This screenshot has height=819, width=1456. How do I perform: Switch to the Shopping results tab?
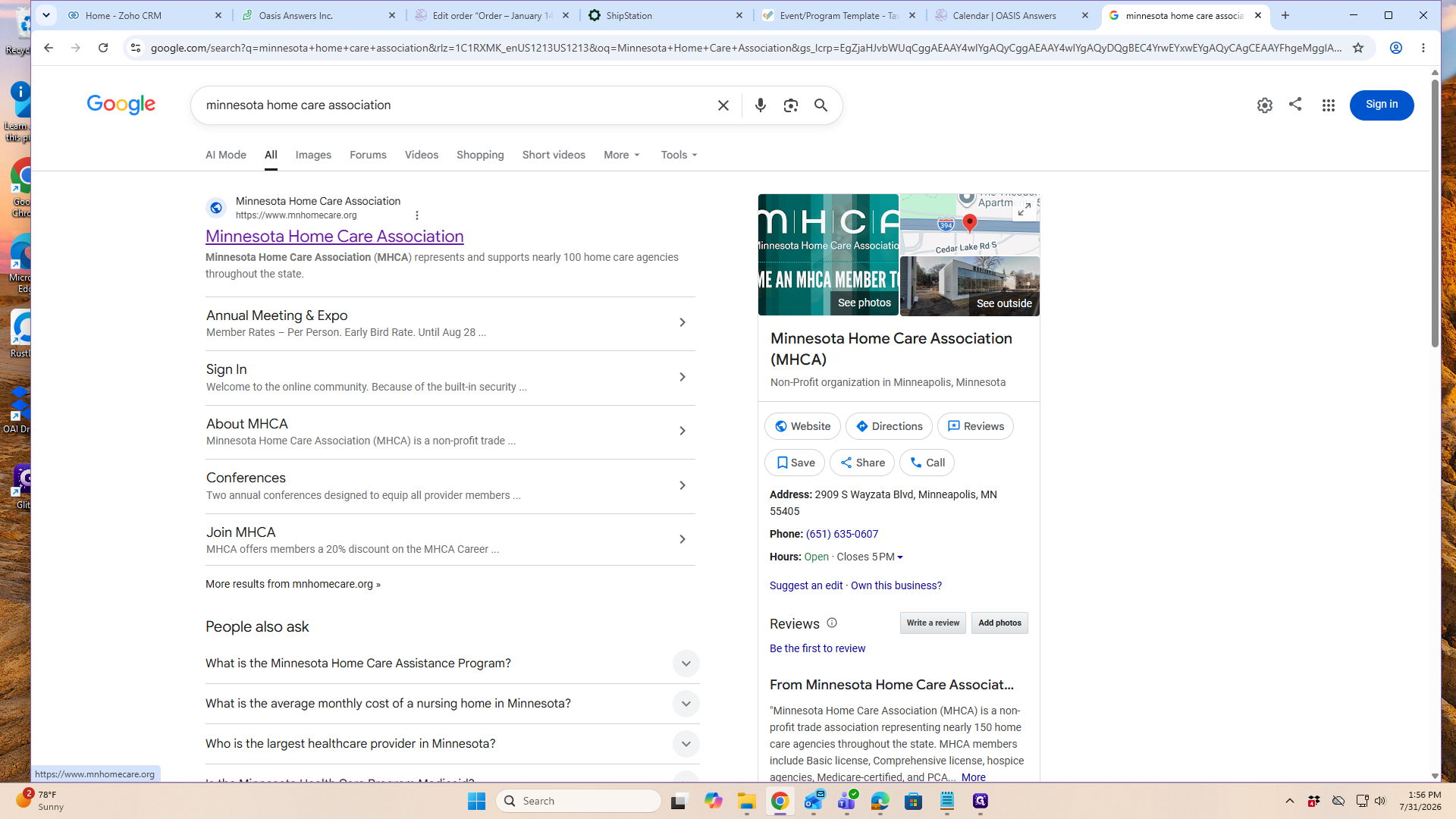pyautogui.click(x=480, y=155)
